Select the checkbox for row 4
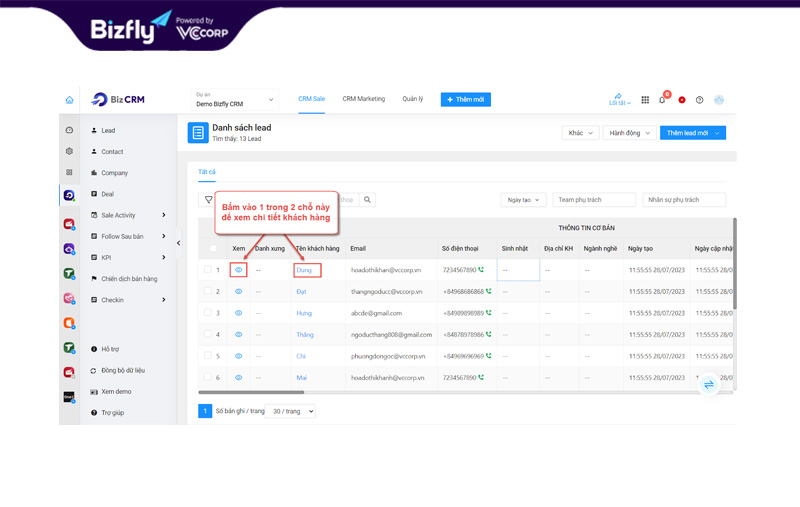The height and width of the screenshot is (507, 800). click(208, 335)
